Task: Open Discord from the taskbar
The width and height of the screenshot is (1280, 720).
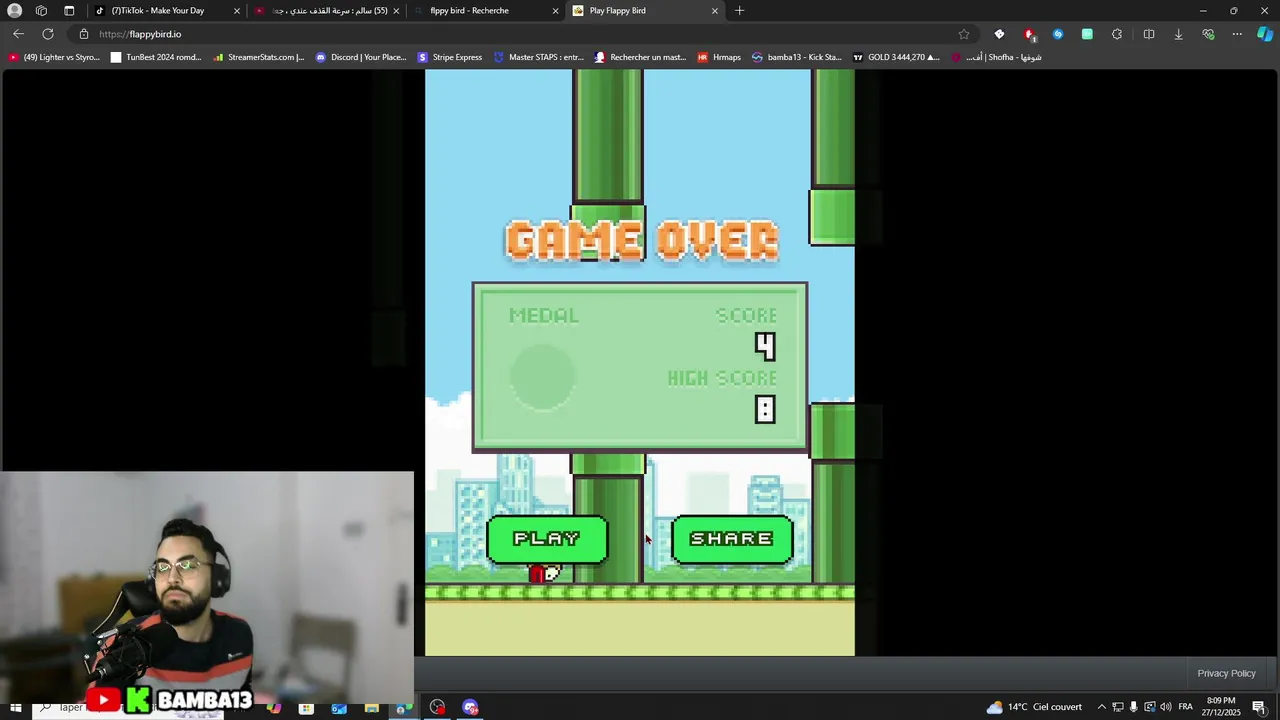Action: tap(470, 708)
